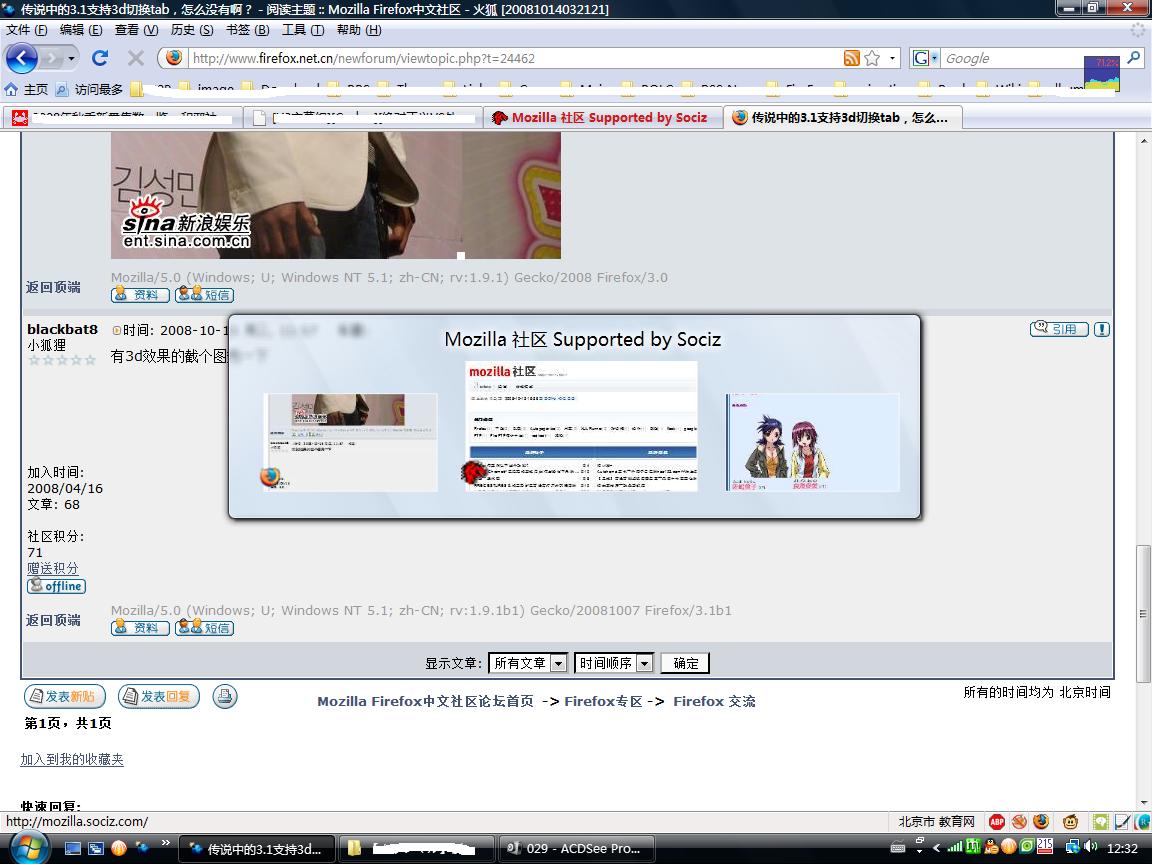Select the forum post thumbnail in tab switcher
This screenshot has width=1152, height=864.
pyautogui.click(x=350, y=442)
